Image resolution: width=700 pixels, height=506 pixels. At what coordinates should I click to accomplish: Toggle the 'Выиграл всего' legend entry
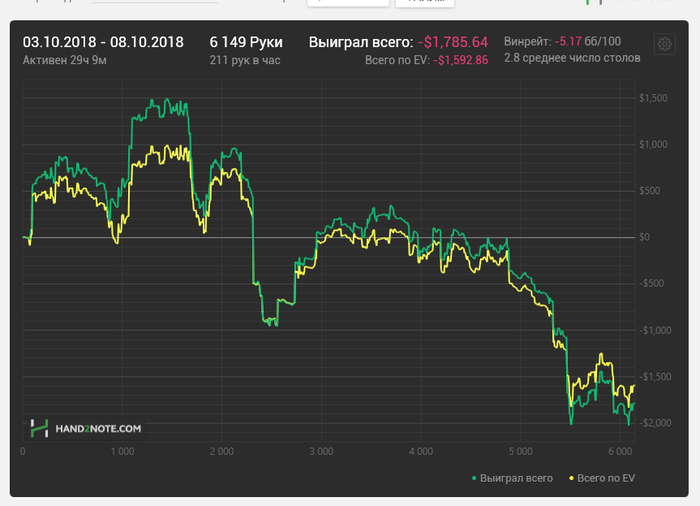[x=512, y=478]
